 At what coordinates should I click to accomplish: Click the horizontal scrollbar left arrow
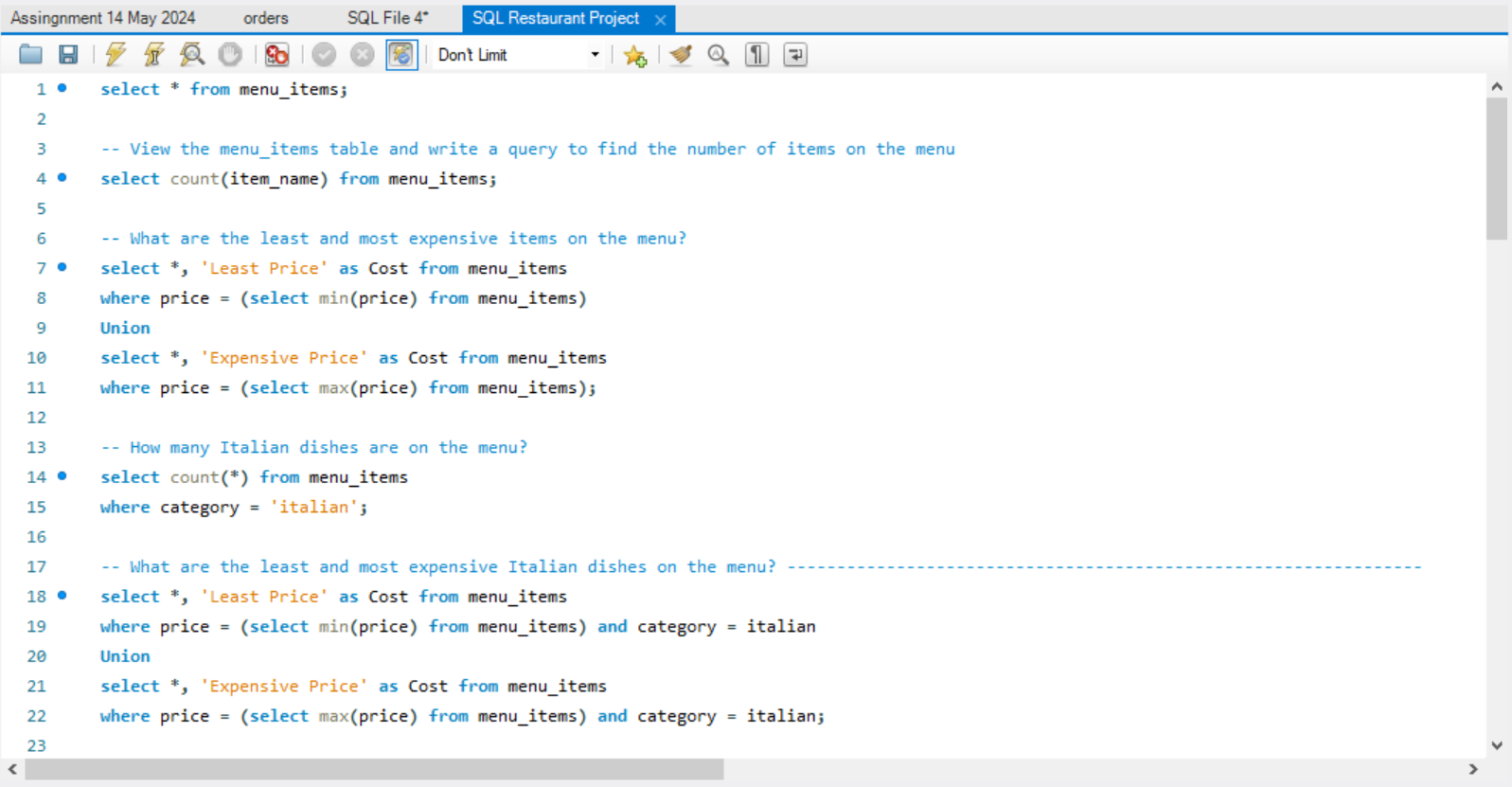(12, 769)
